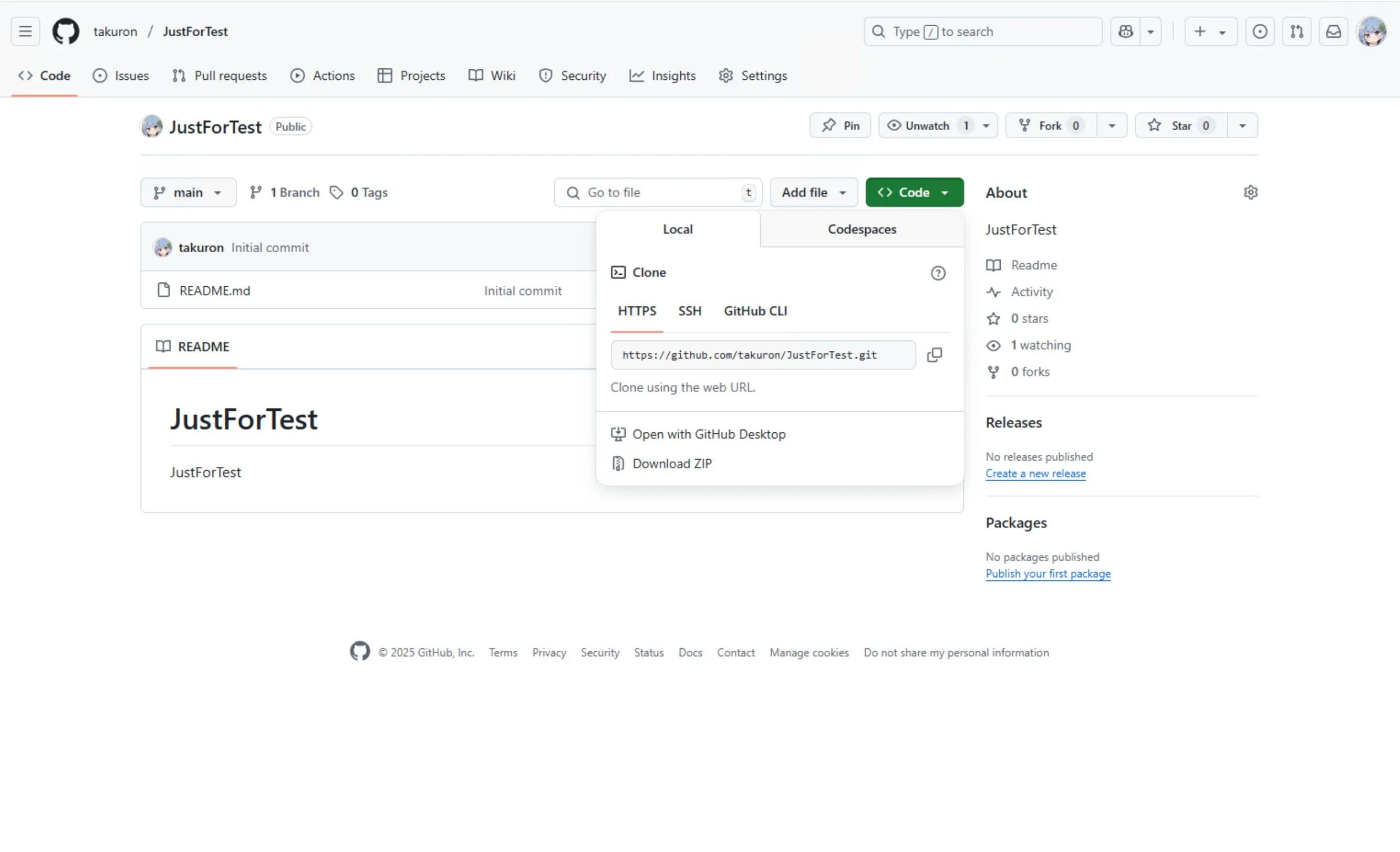Select the HTTPS clone option
The image size is (1400, 852).
point(637,311)
